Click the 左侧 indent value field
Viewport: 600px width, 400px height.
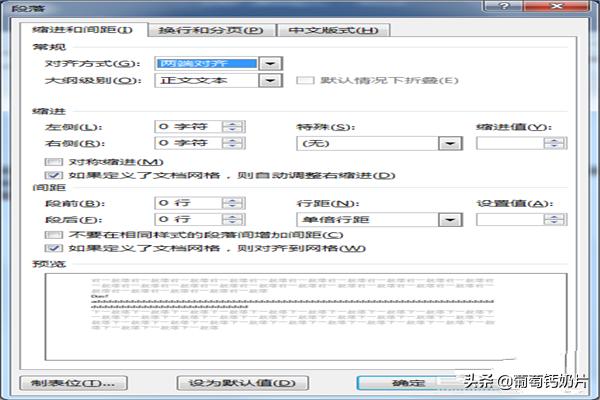(188, 127)
